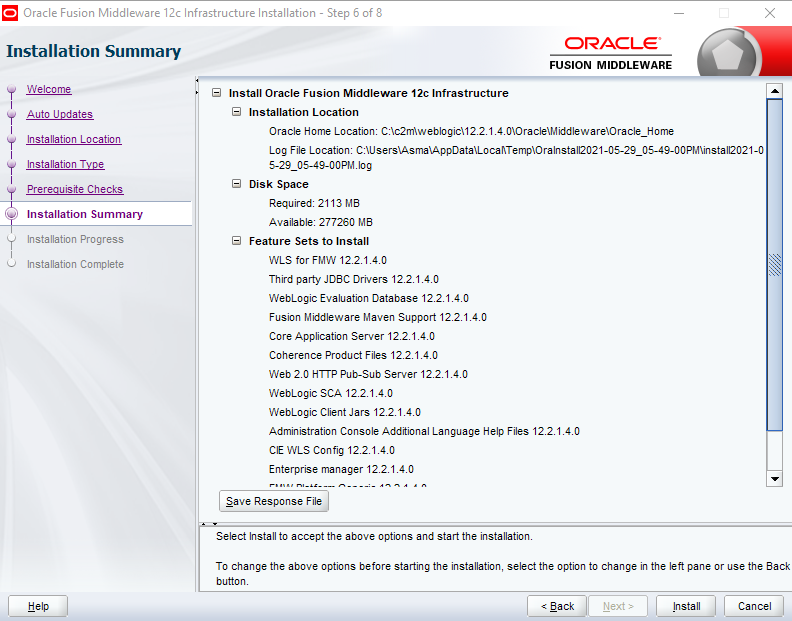Click the Installation Location heading in tree

(x=304, y=112)
